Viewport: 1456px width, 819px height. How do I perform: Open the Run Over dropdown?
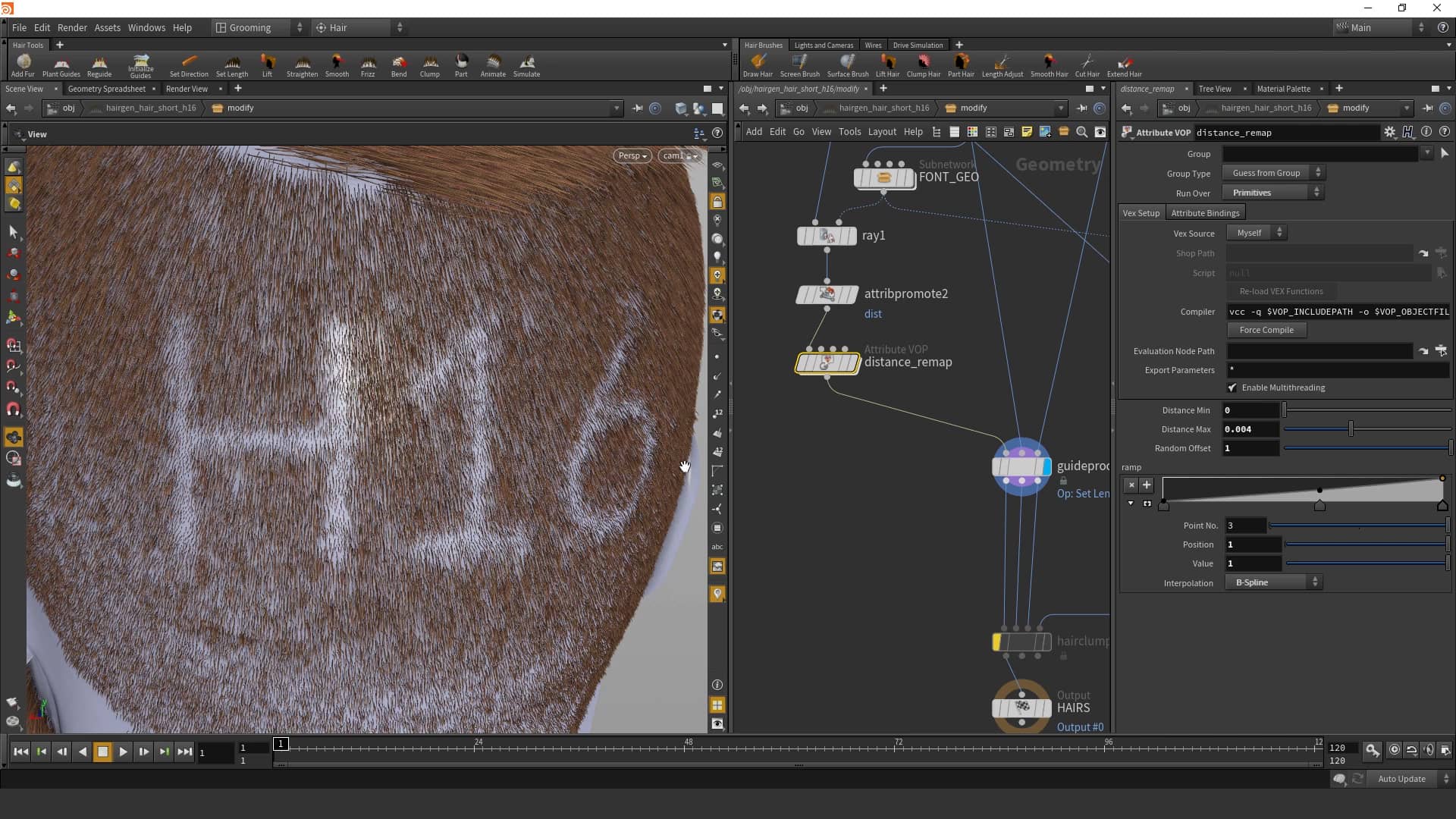pos(1273,193)
